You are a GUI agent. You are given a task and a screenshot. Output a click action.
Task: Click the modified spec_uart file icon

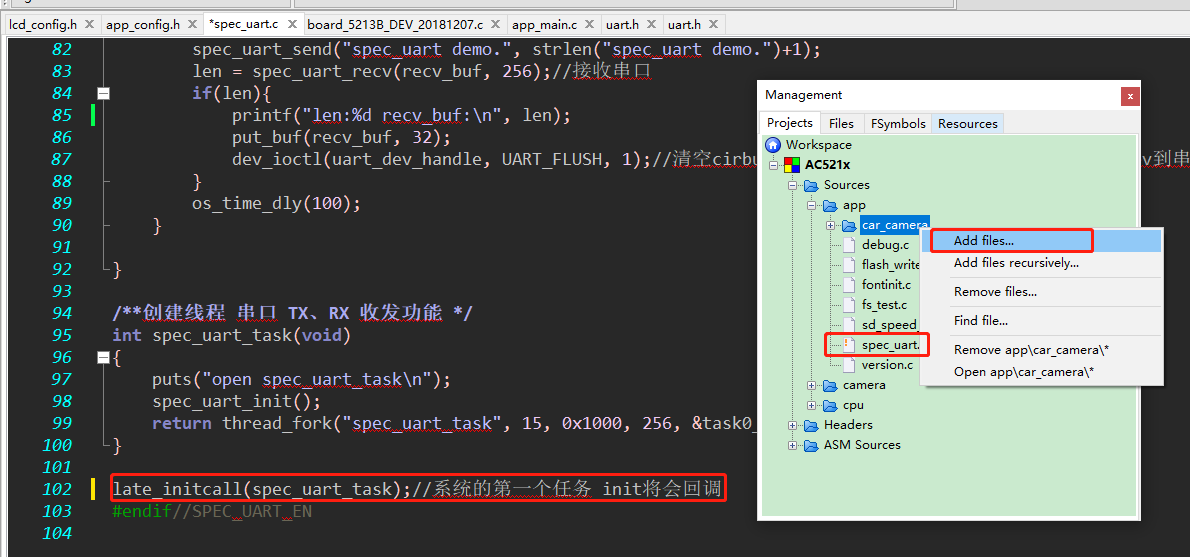click(849, 345)
